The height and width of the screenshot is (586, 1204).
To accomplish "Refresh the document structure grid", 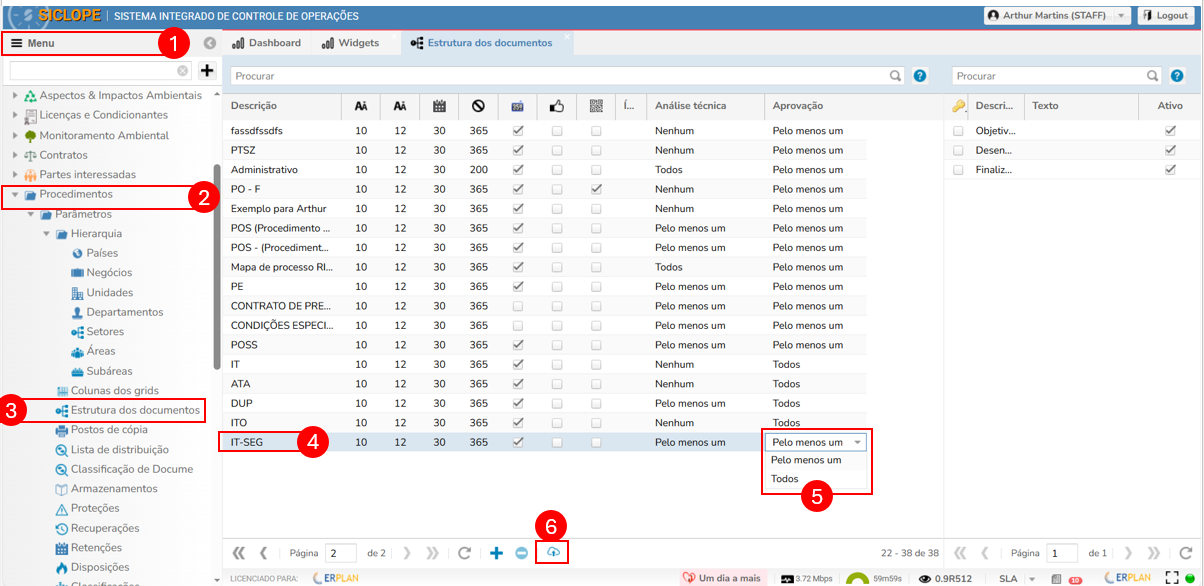I will click(x=464, y=553).
